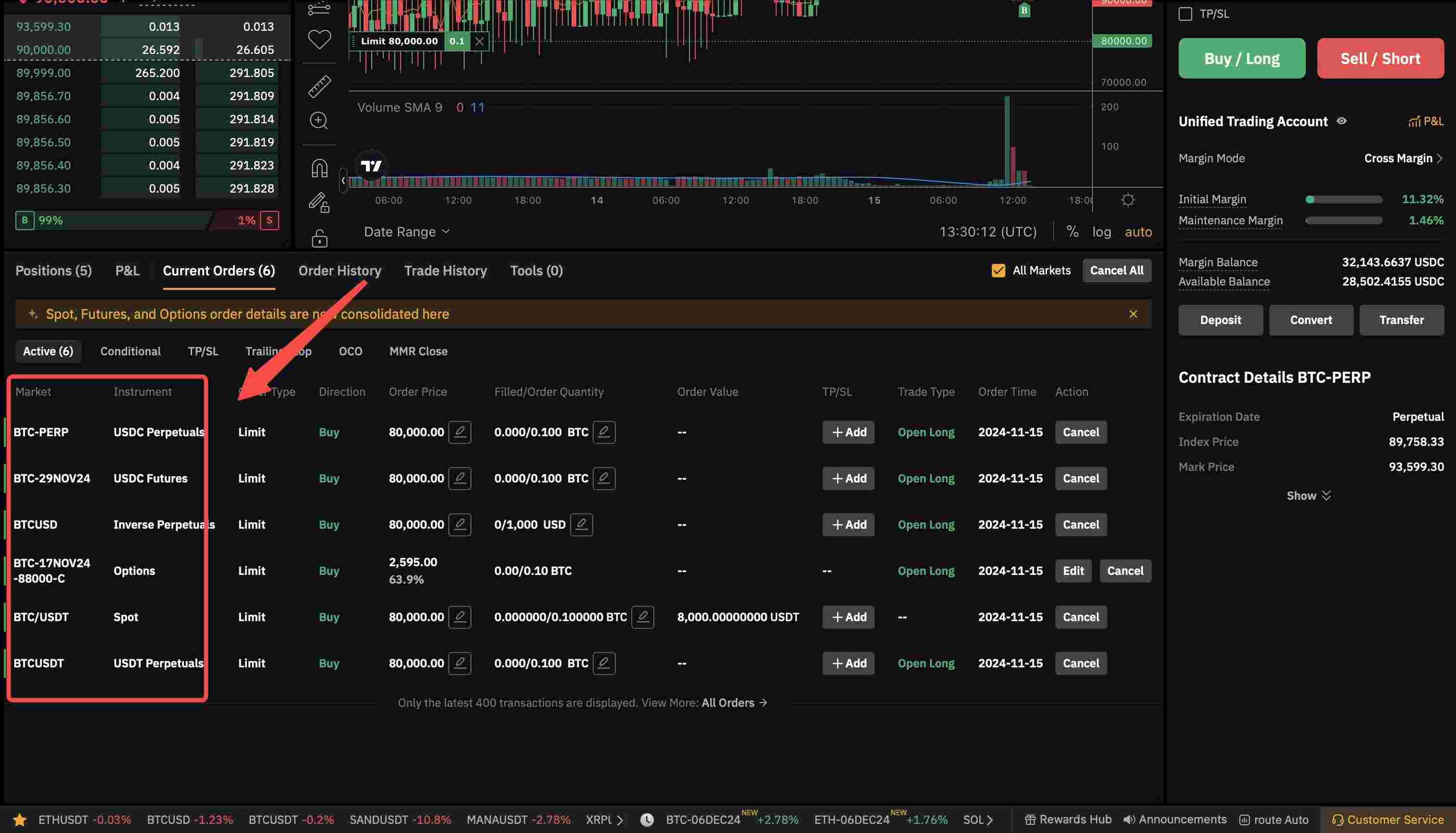Image resolution: width=1456 pixels, height=833 pixels.
Task: Open the Date Range dropdown
Action: click(x=407, y=231)
